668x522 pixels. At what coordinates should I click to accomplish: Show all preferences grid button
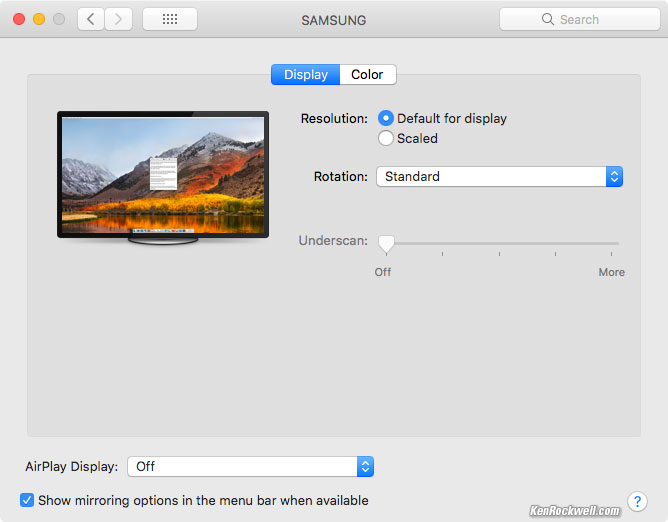point(170,19)
